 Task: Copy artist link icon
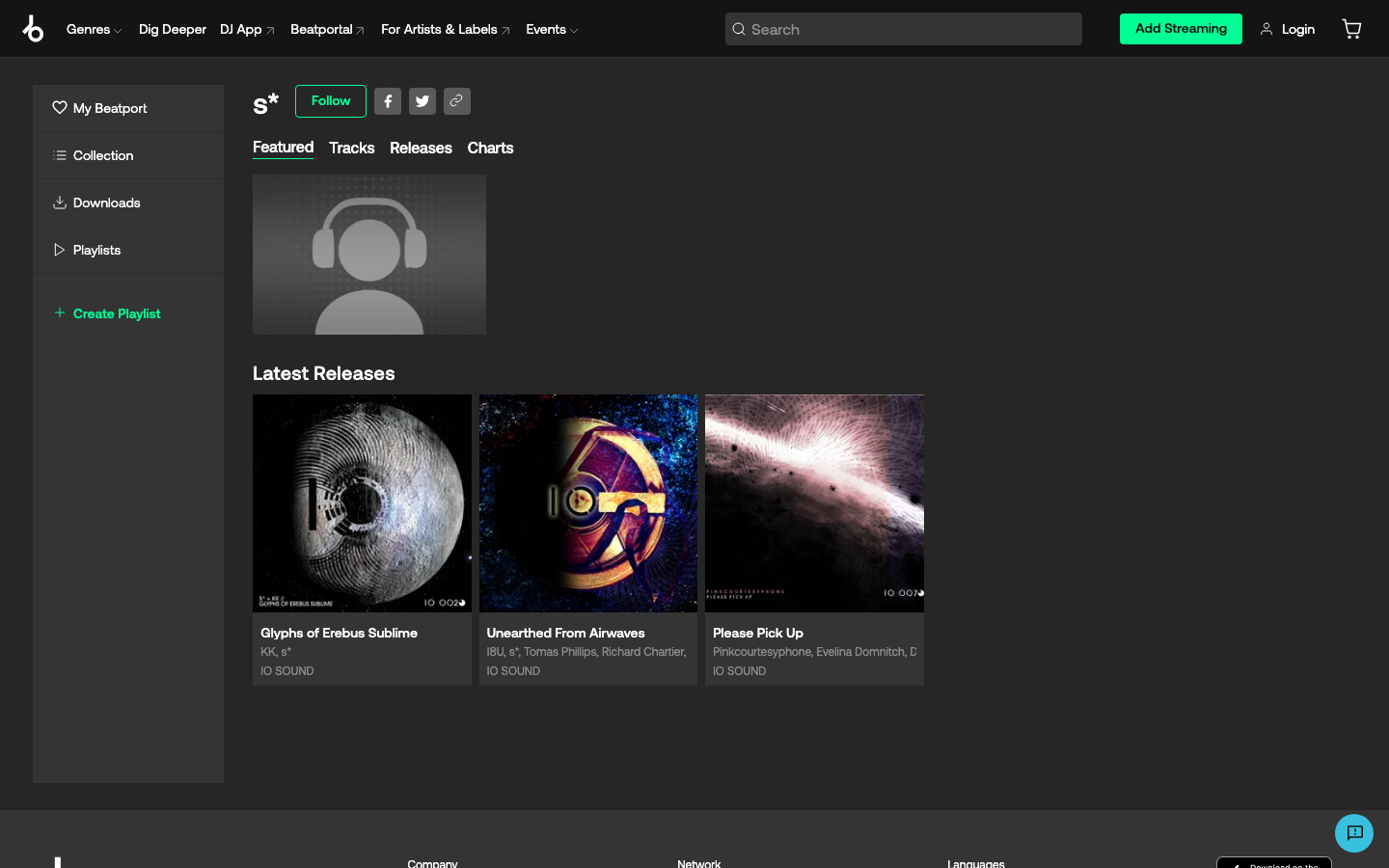pyautogui.click(x=457, y=101)
